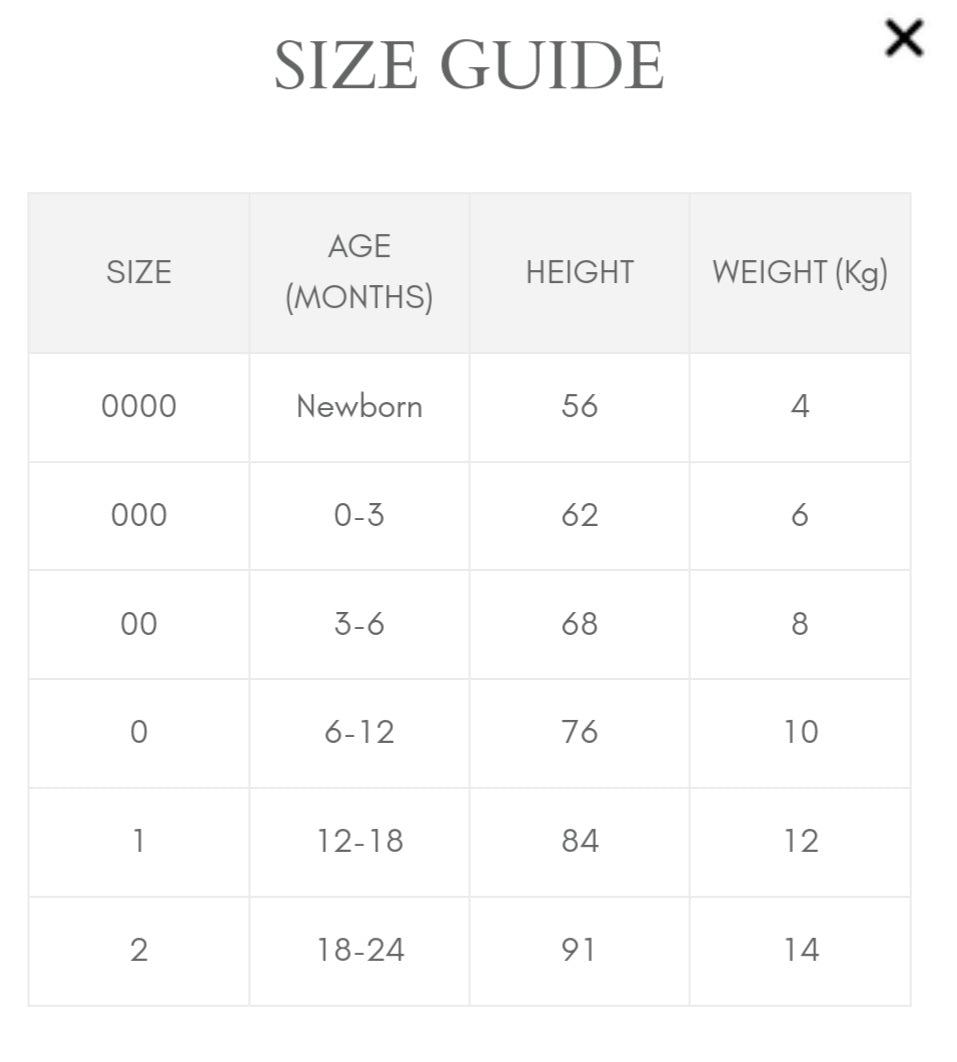Click the HEIGHT column header

pos(580,273)
